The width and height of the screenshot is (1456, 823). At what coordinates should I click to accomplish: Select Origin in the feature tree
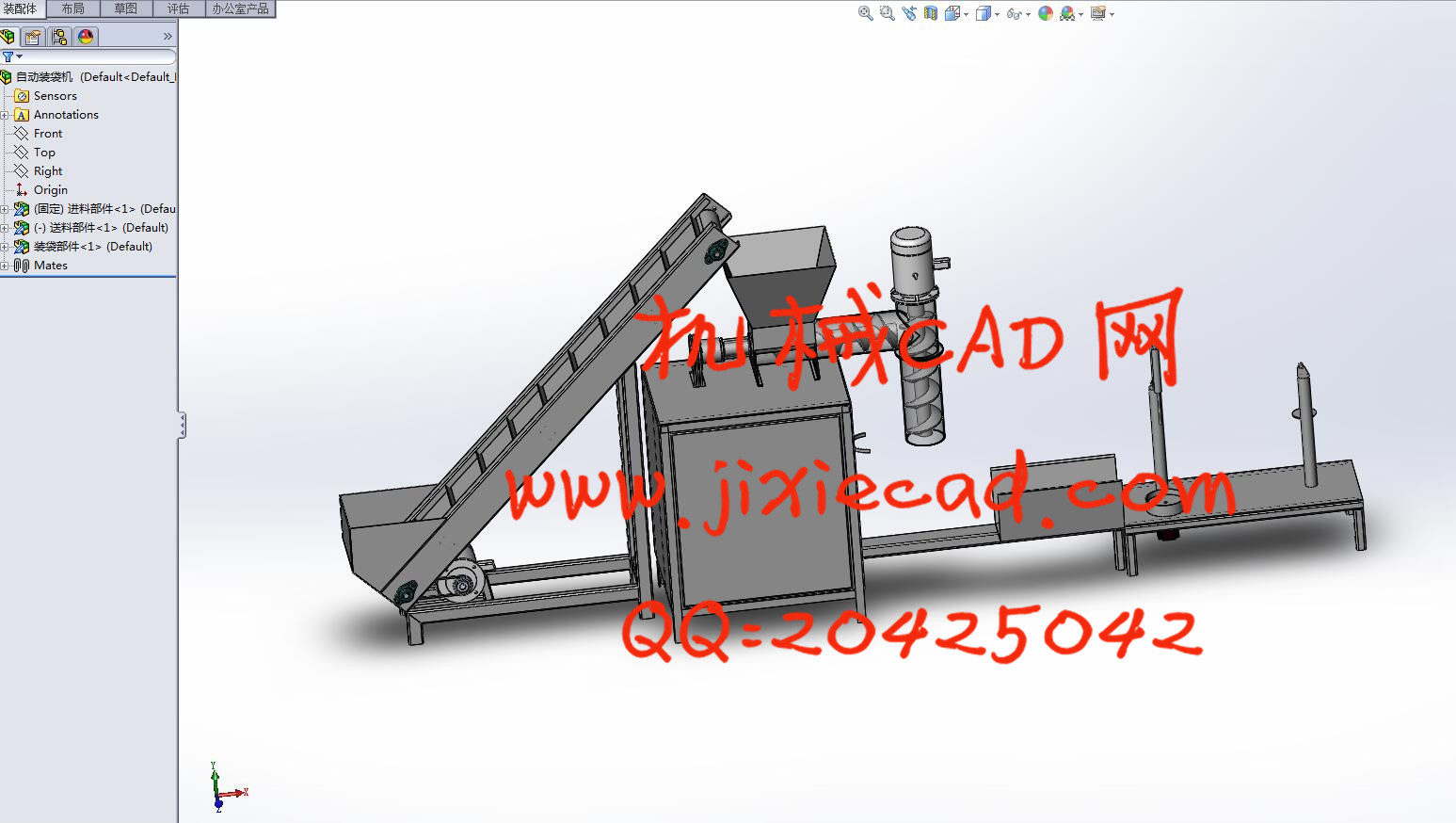click(50, 190)
